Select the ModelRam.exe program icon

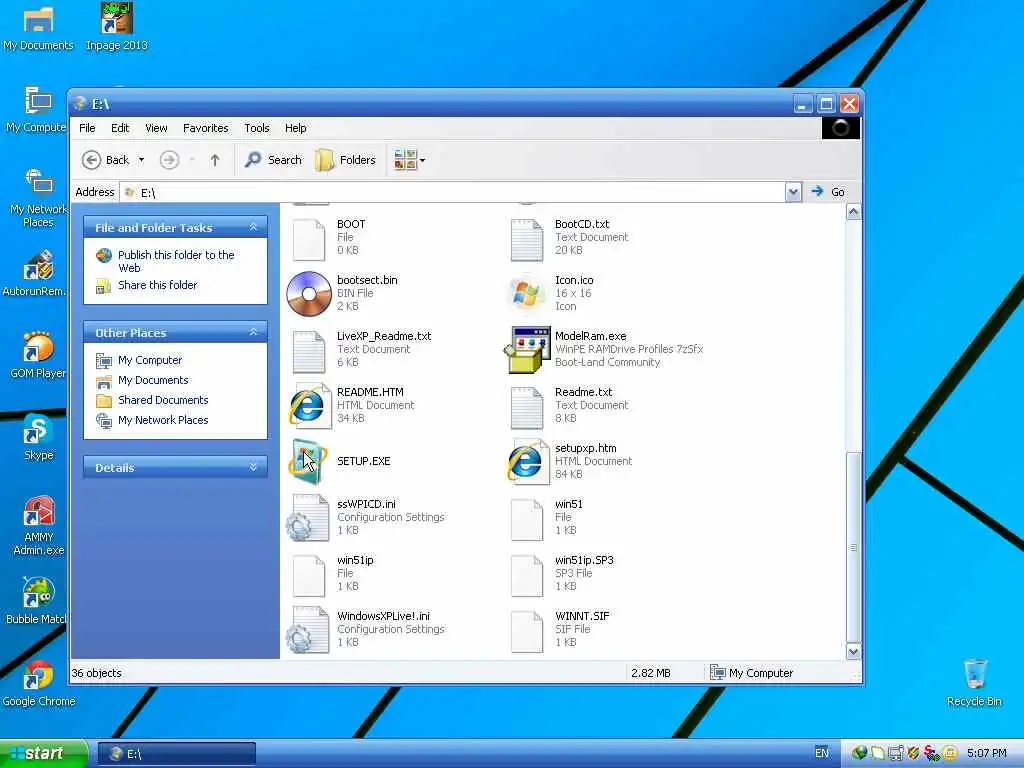pyautogui.click(x=526, y=350)
